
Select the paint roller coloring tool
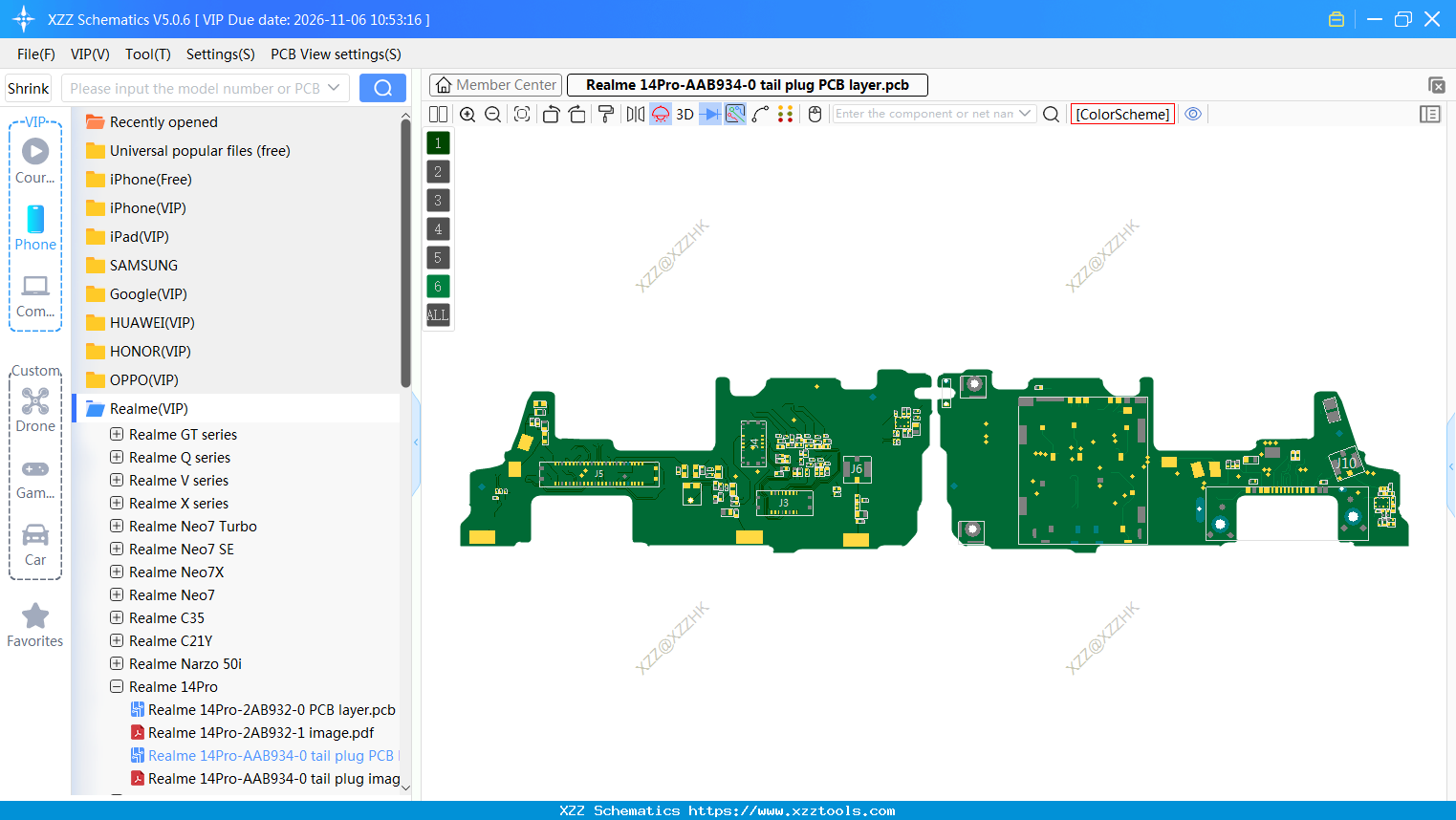click(x=606, y=114)
